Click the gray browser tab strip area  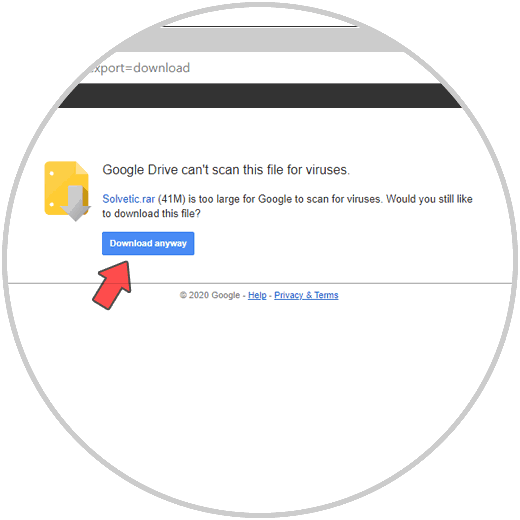pos(260,40)
